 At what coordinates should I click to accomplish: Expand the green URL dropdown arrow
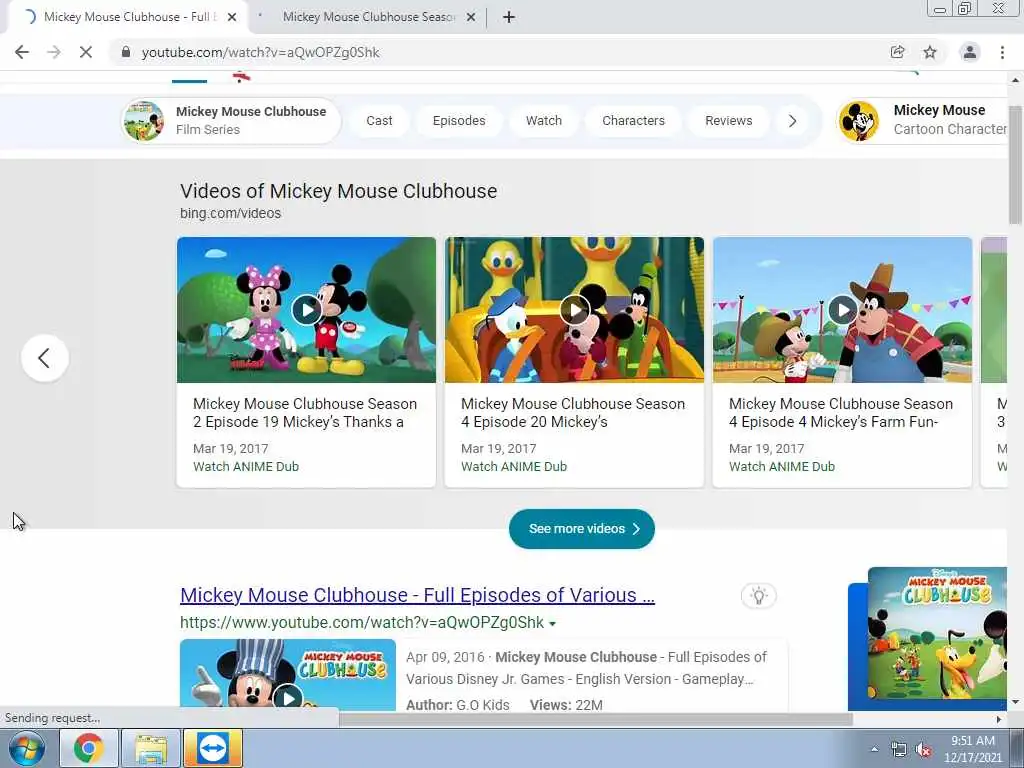pyautogui.click(x=552, y=624)
